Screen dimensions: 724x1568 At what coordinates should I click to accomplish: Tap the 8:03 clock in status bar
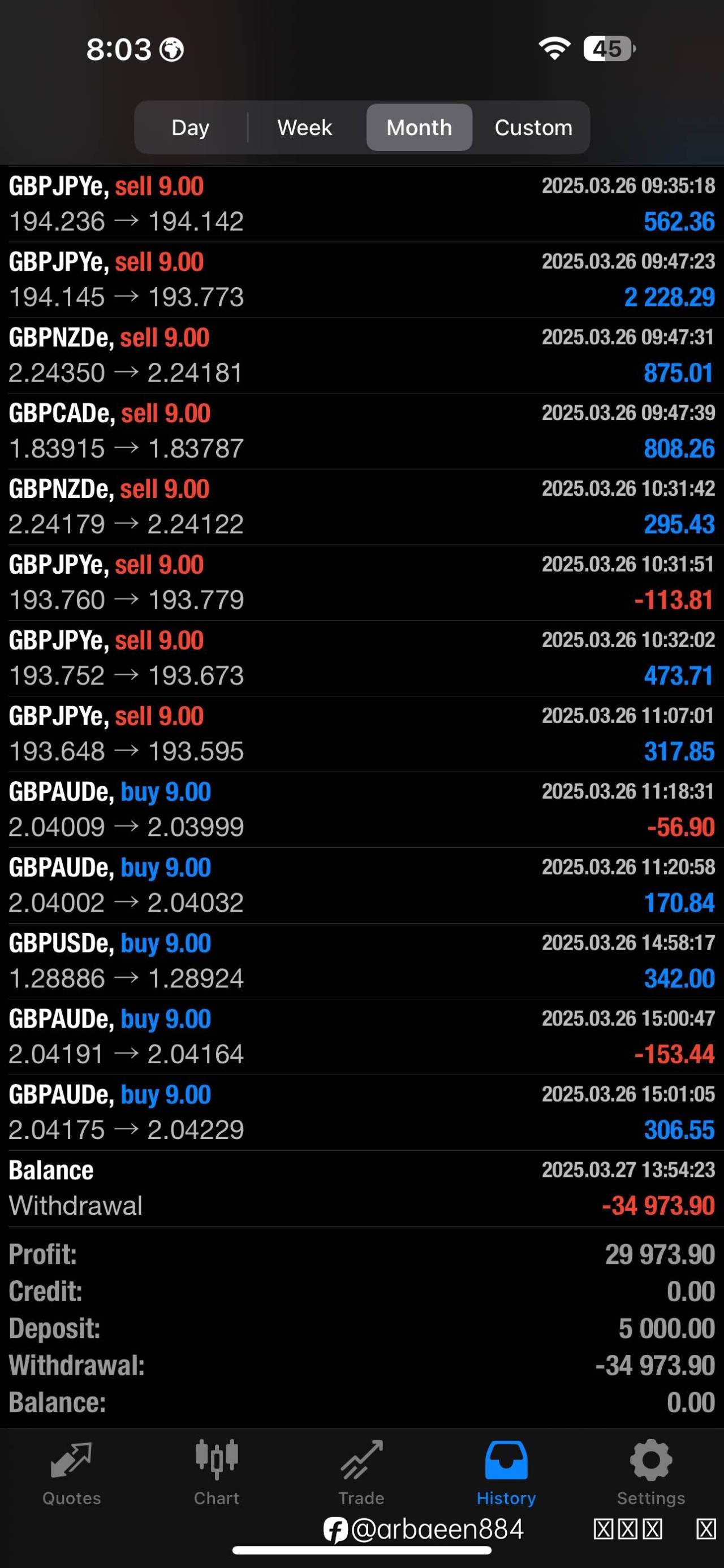click(x=119, y=49)
